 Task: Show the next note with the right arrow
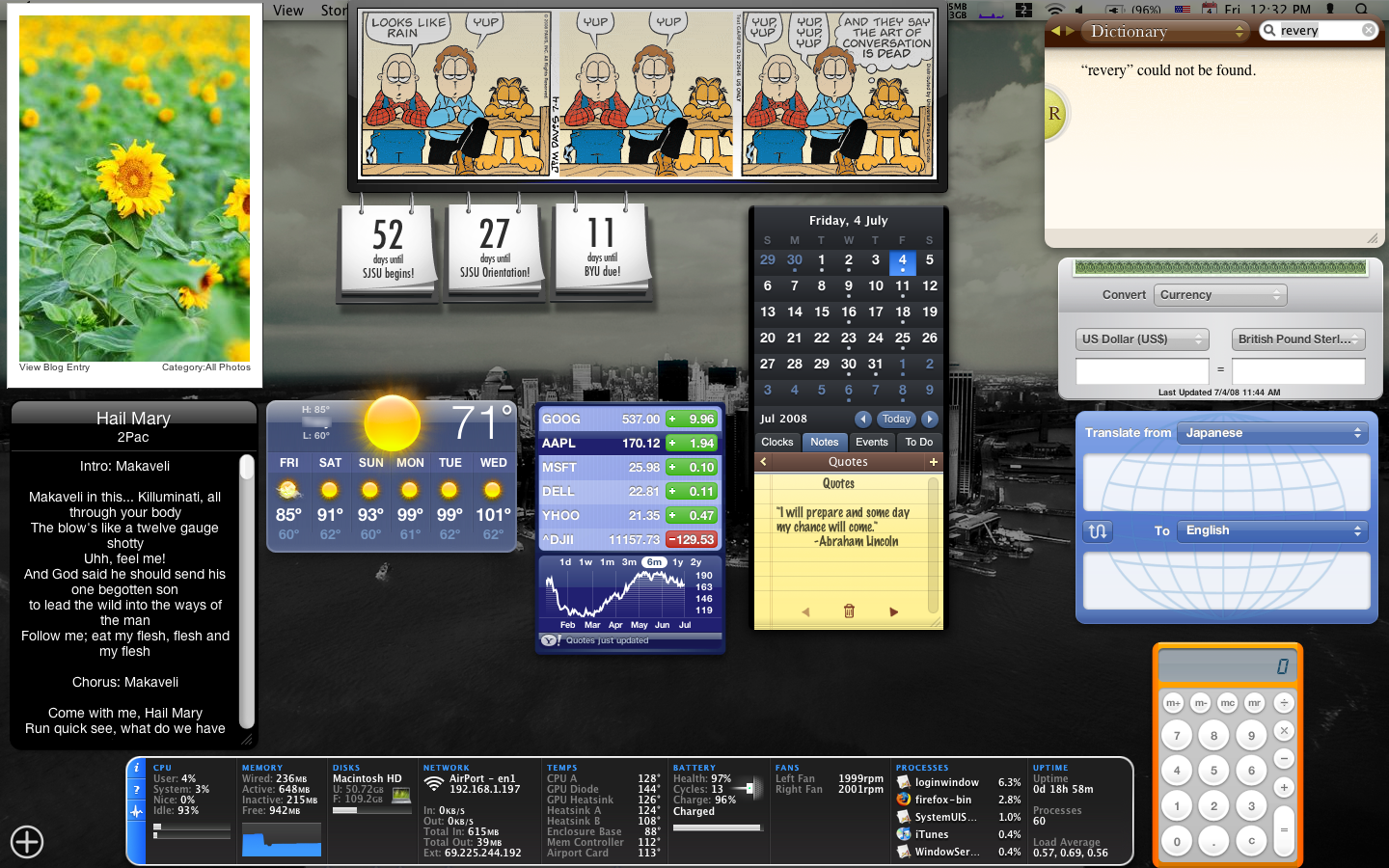point(893,611)
